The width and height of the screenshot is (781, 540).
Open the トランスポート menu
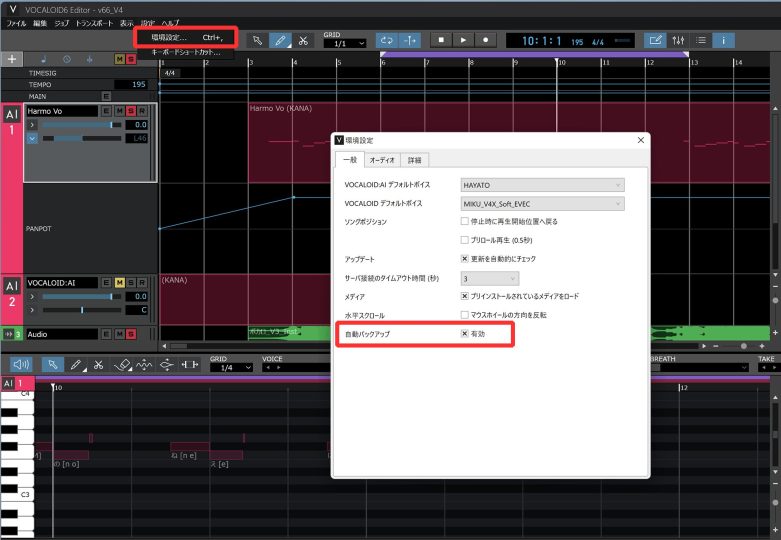point(94,23)
